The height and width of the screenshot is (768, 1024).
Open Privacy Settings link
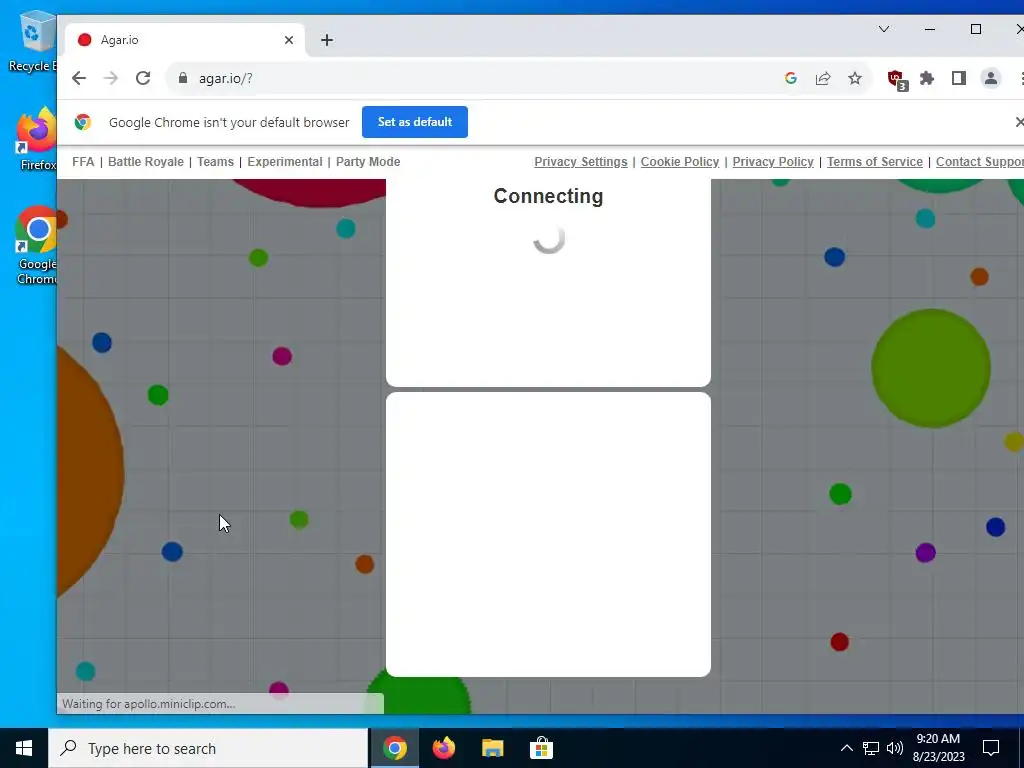point(581,162)
